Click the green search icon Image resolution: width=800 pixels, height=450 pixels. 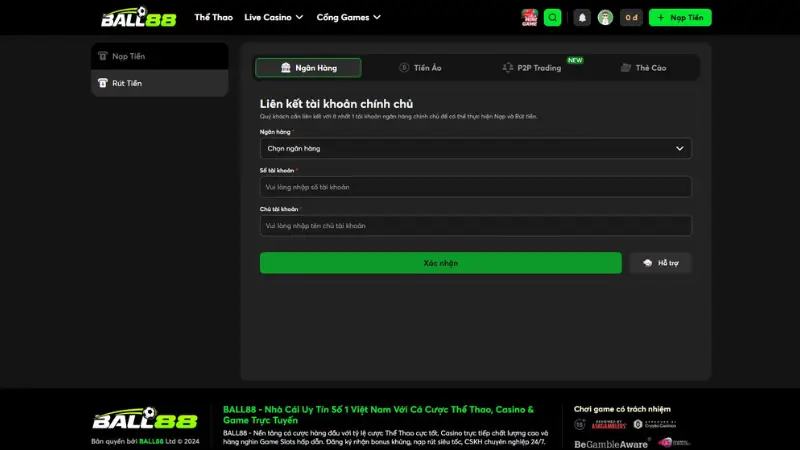coord(554,17)
